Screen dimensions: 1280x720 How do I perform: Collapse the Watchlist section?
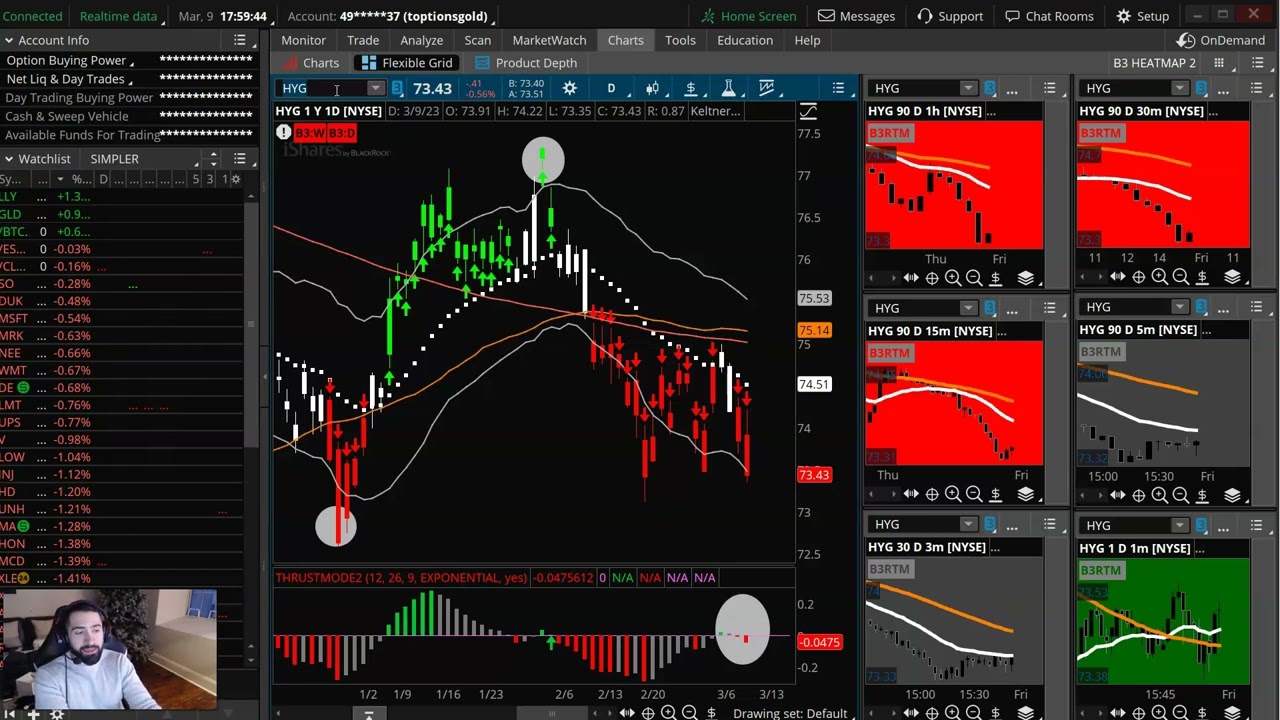point(8,159)
